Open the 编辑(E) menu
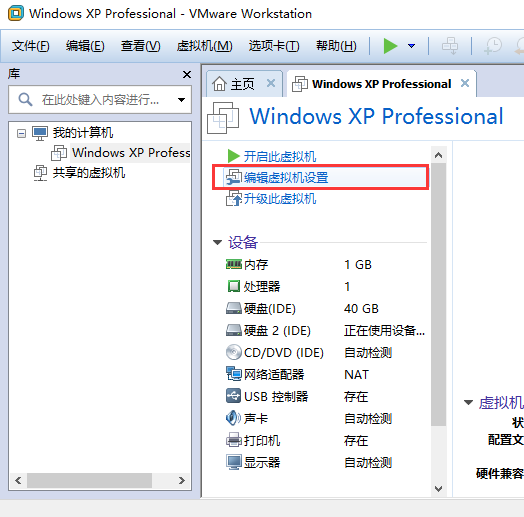This screenshot has width=524, height=517. point(85,46)
